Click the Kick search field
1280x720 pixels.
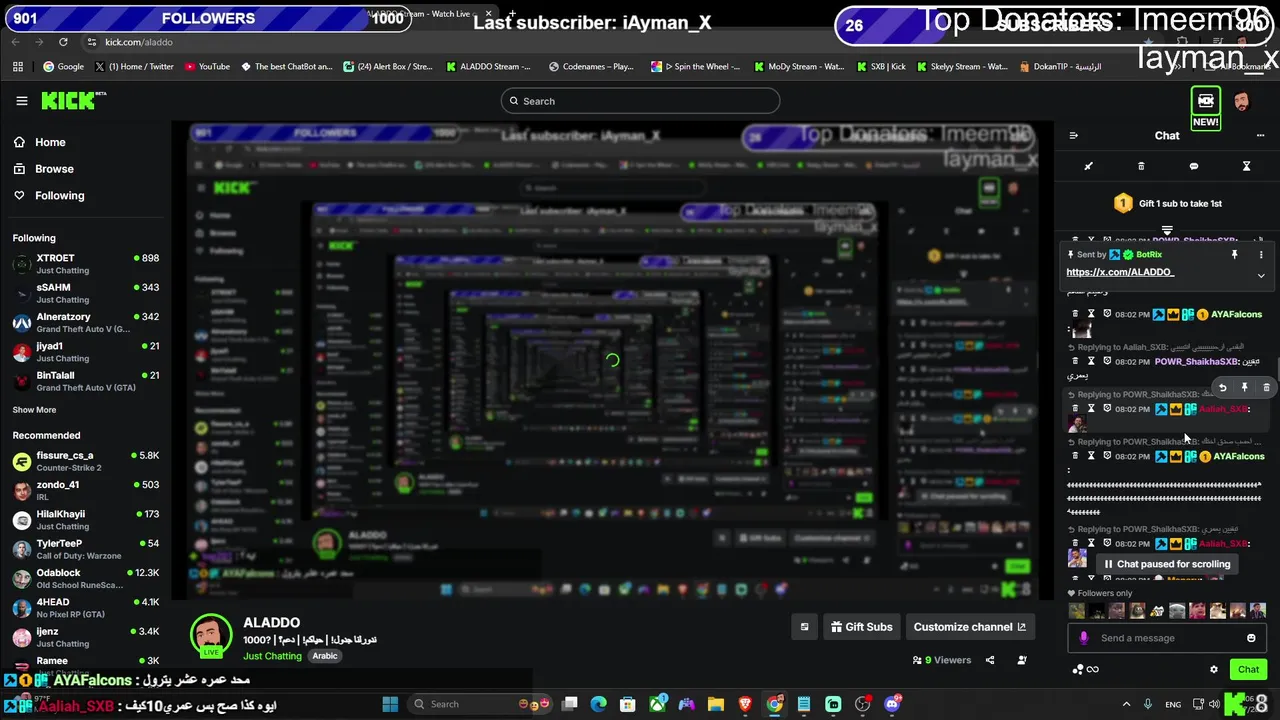point(640,101)
